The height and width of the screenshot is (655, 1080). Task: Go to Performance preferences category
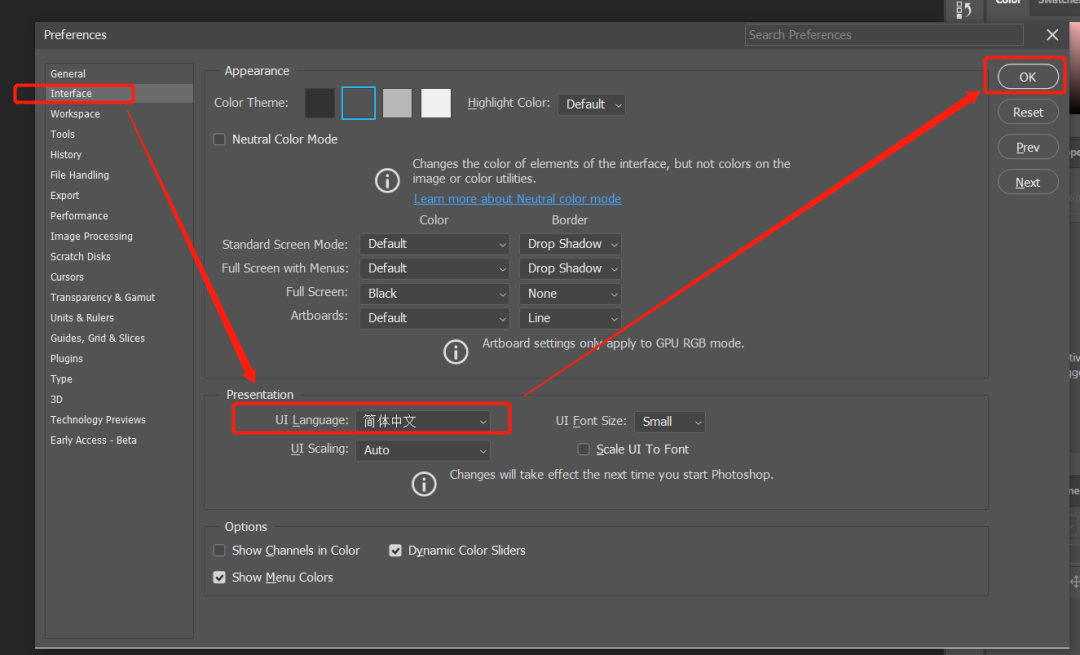(79, 216)
